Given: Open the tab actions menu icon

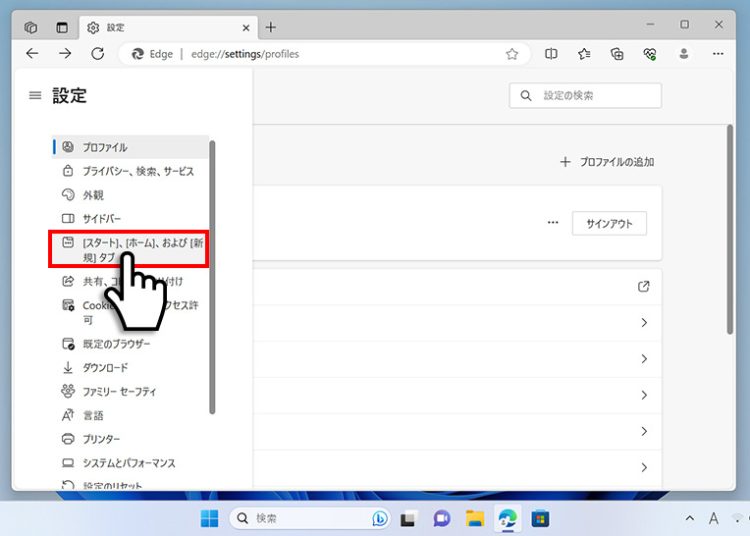Looking at the screenshot, I should [62, 27].
